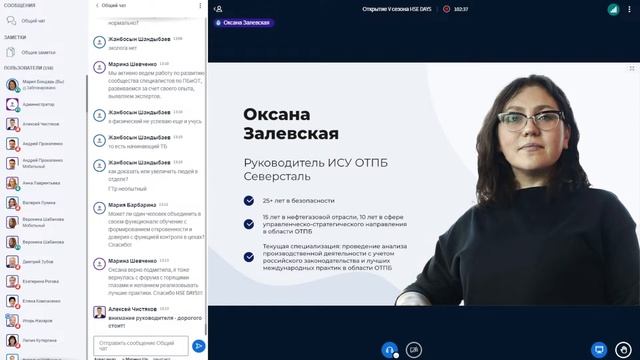Click the avatar of Дмитрий Зубов
Viewport: 640px width, 360px height.
pos(12,262)
